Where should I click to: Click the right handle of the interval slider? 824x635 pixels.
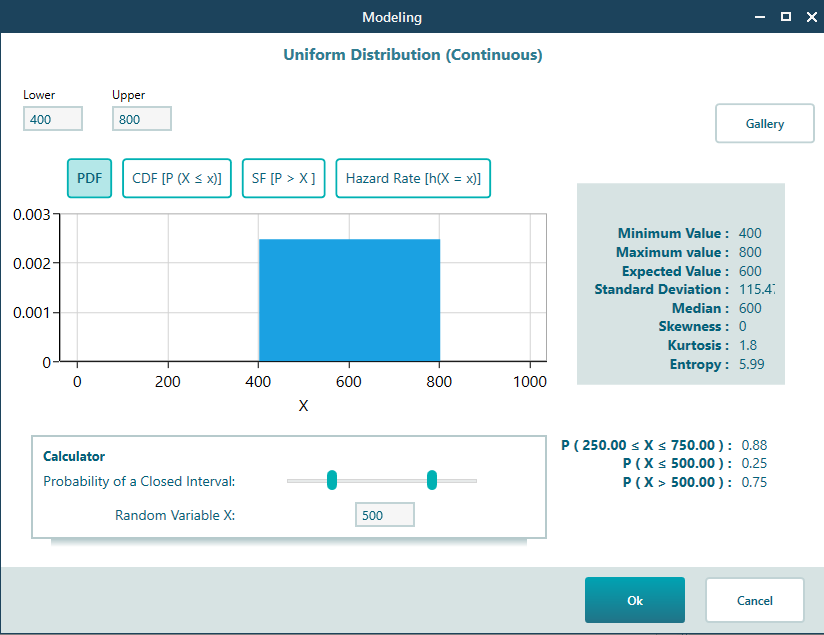[432, 481]
